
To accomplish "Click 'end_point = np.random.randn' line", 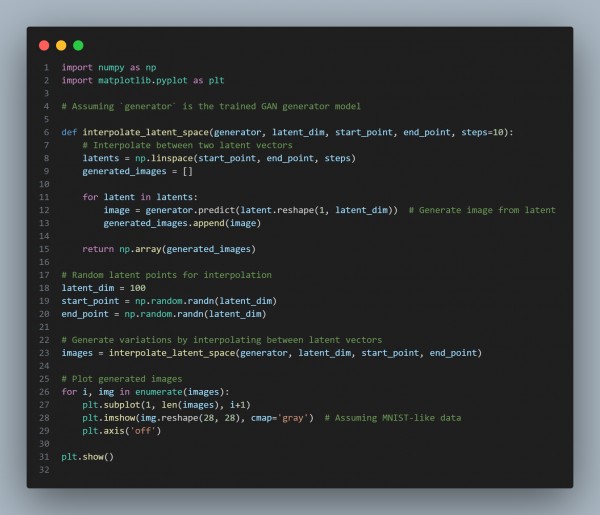I will pos(164,314).
